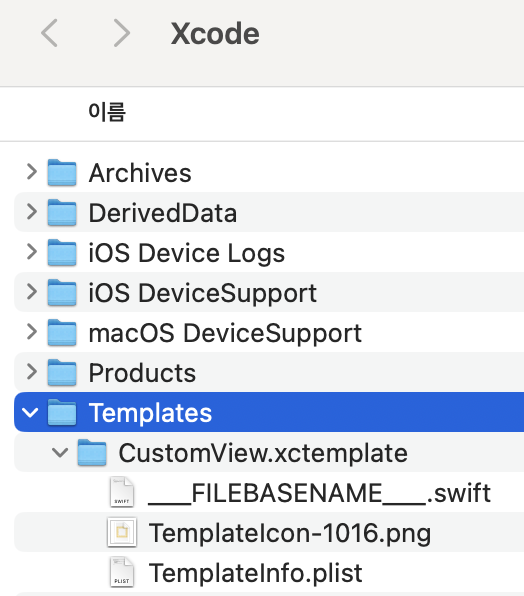Image resolution: width=524 pixels, height=596 pixels.
Task: Go back with the left arrow button
Action: (x=49, y=33)
